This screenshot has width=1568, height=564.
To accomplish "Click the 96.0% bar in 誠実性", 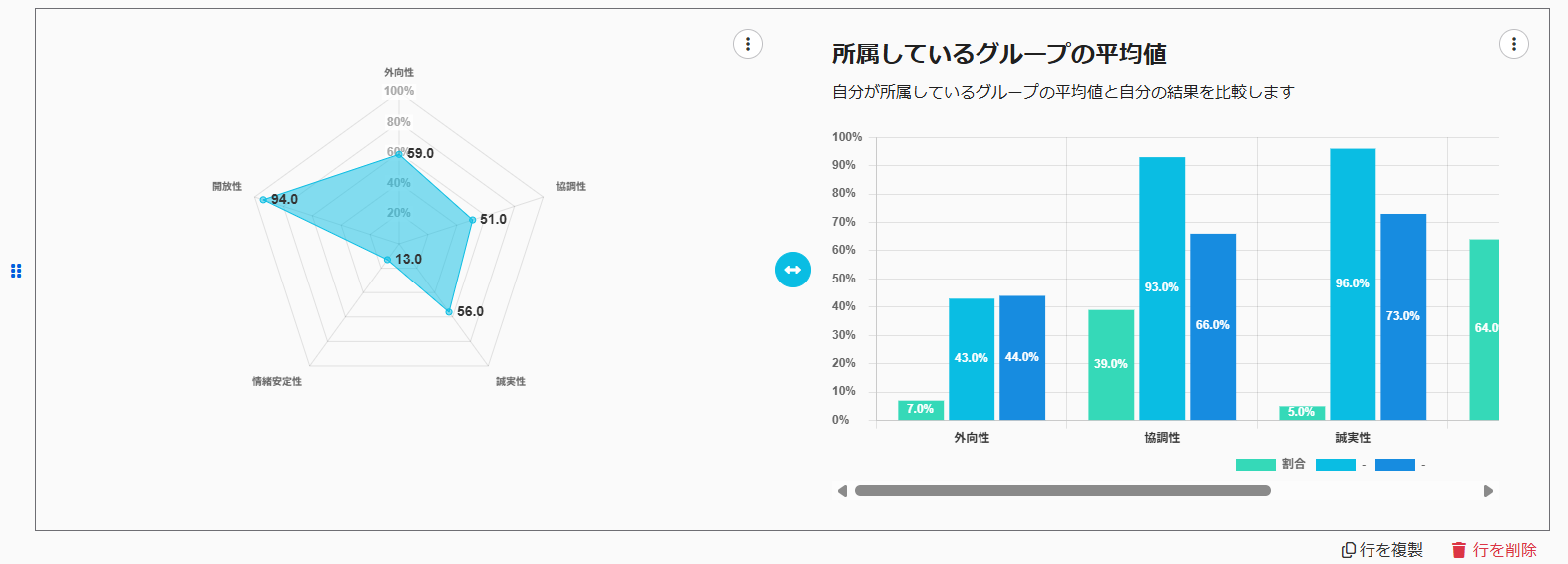I will pos(1353,283).
